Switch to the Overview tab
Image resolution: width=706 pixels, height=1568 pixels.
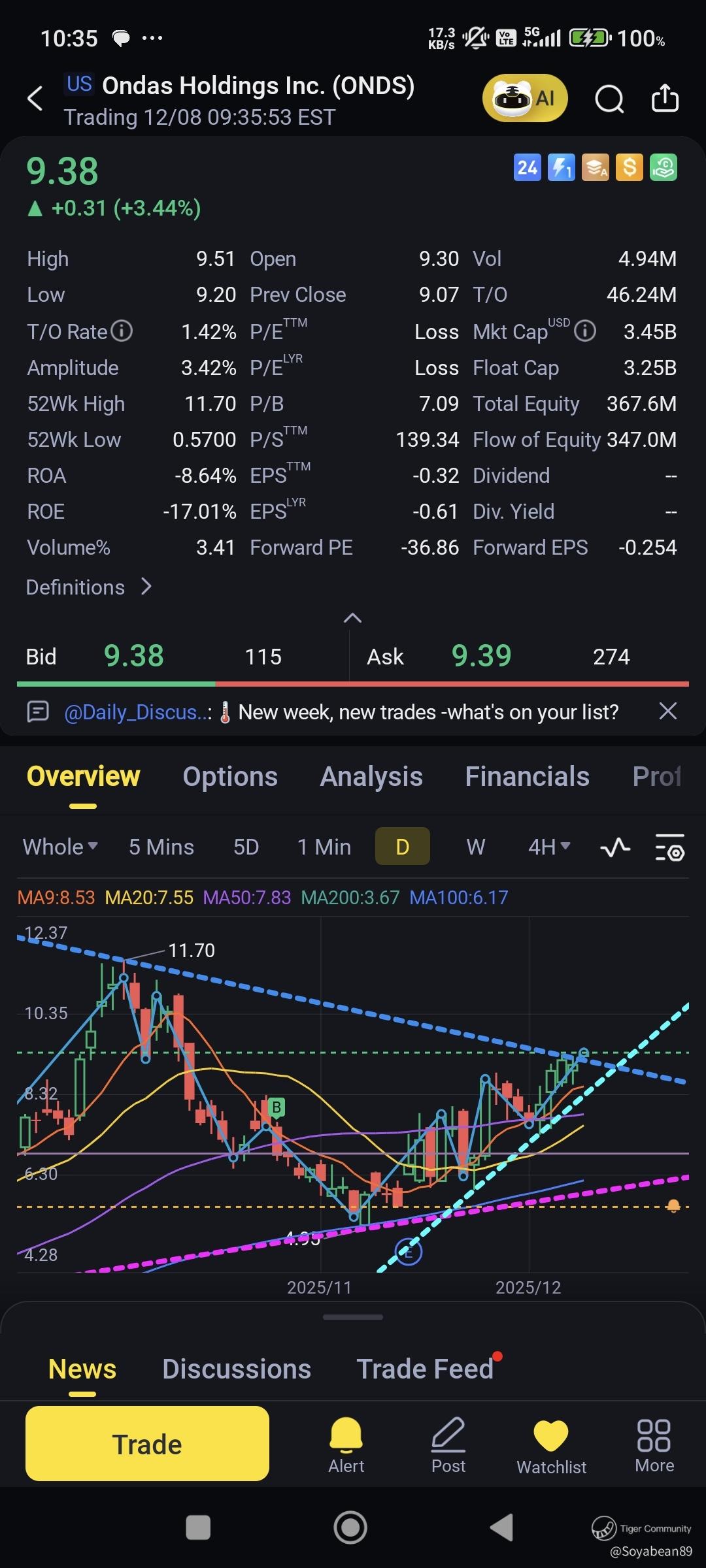tap(83, 777)
